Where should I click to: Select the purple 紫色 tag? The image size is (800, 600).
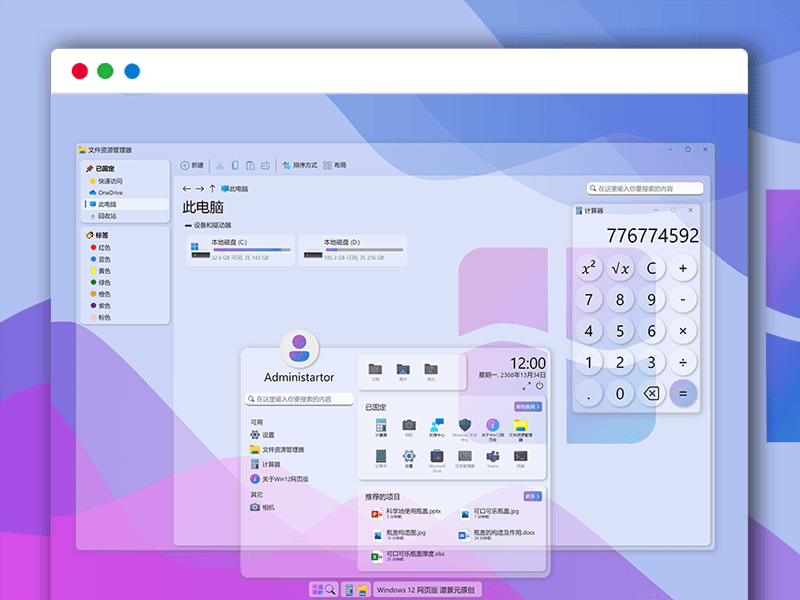(x=101, y=306)
